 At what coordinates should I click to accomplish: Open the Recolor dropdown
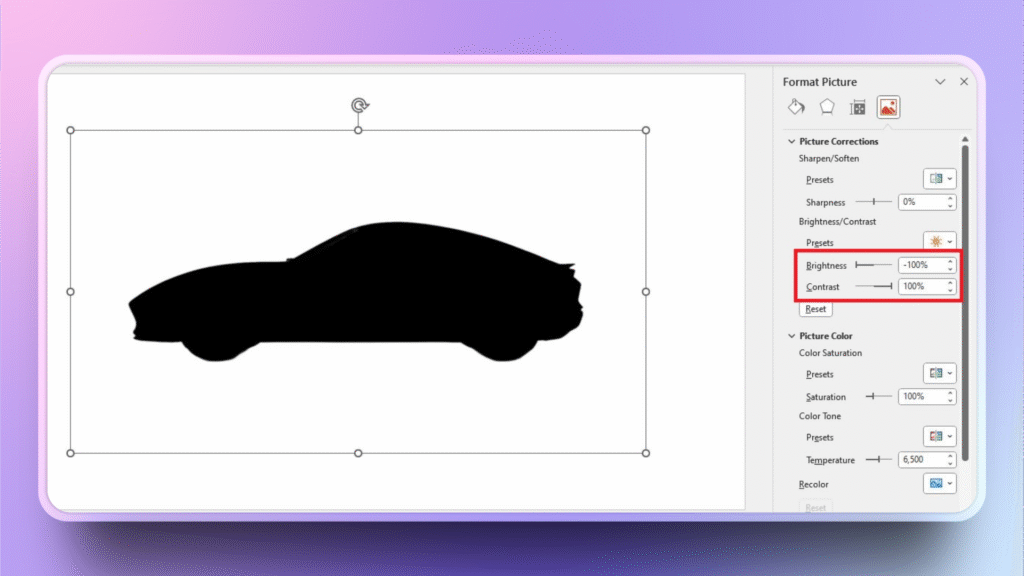pyautogui.click(x=940, y=484)
